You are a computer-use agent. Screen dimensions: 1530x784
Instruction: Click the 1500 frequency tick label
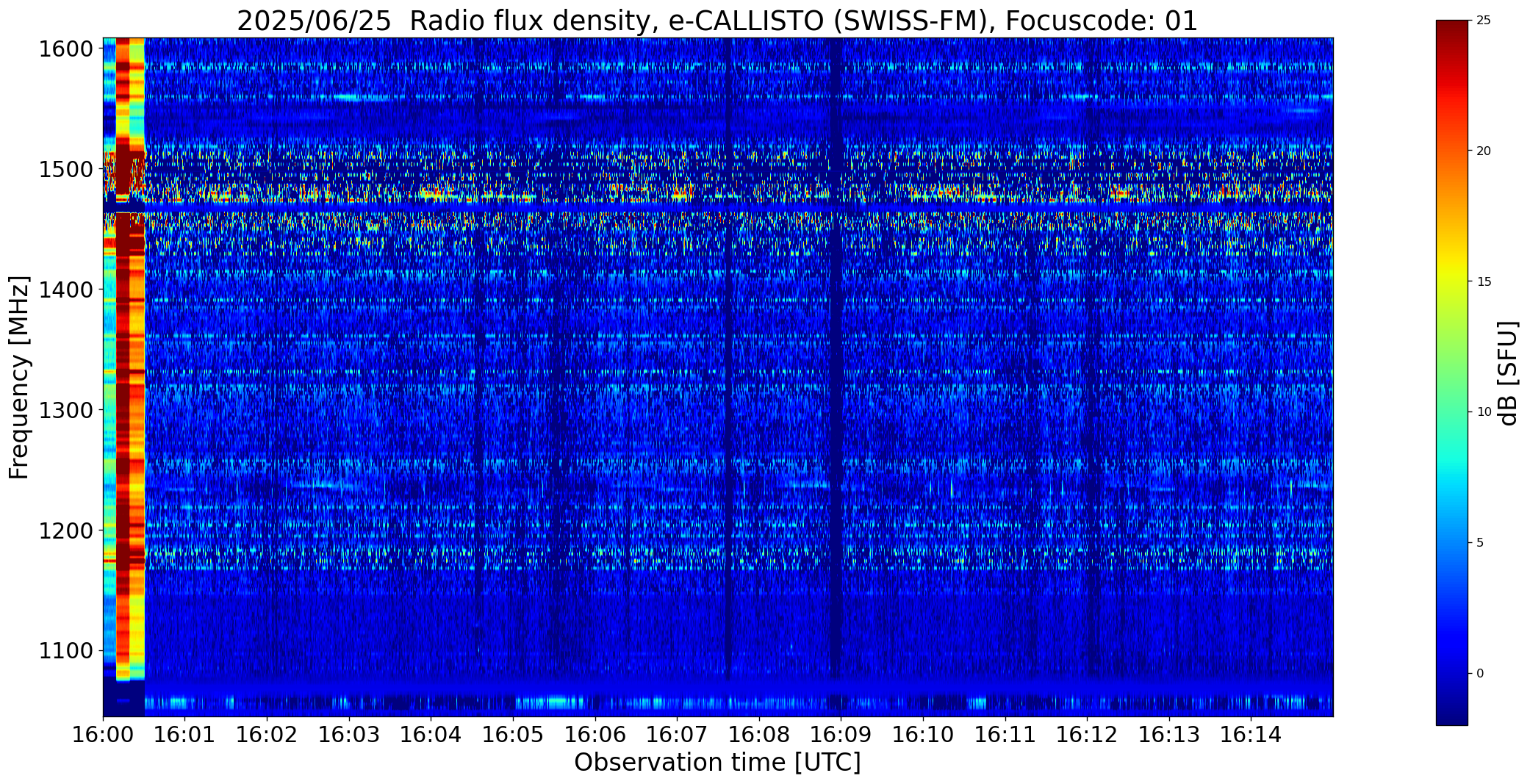(66, 170)
